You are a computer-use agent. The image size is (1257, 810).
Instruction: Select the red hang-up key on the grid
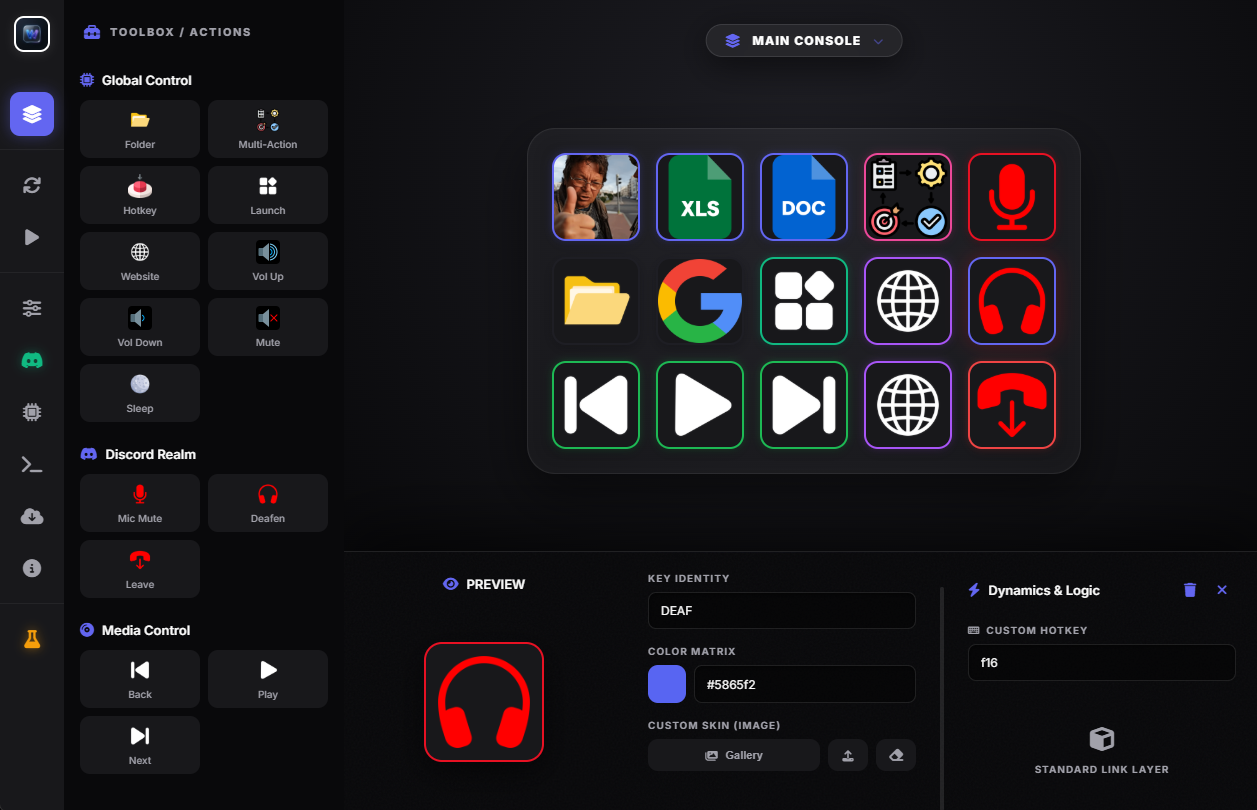coord(1012,405)
